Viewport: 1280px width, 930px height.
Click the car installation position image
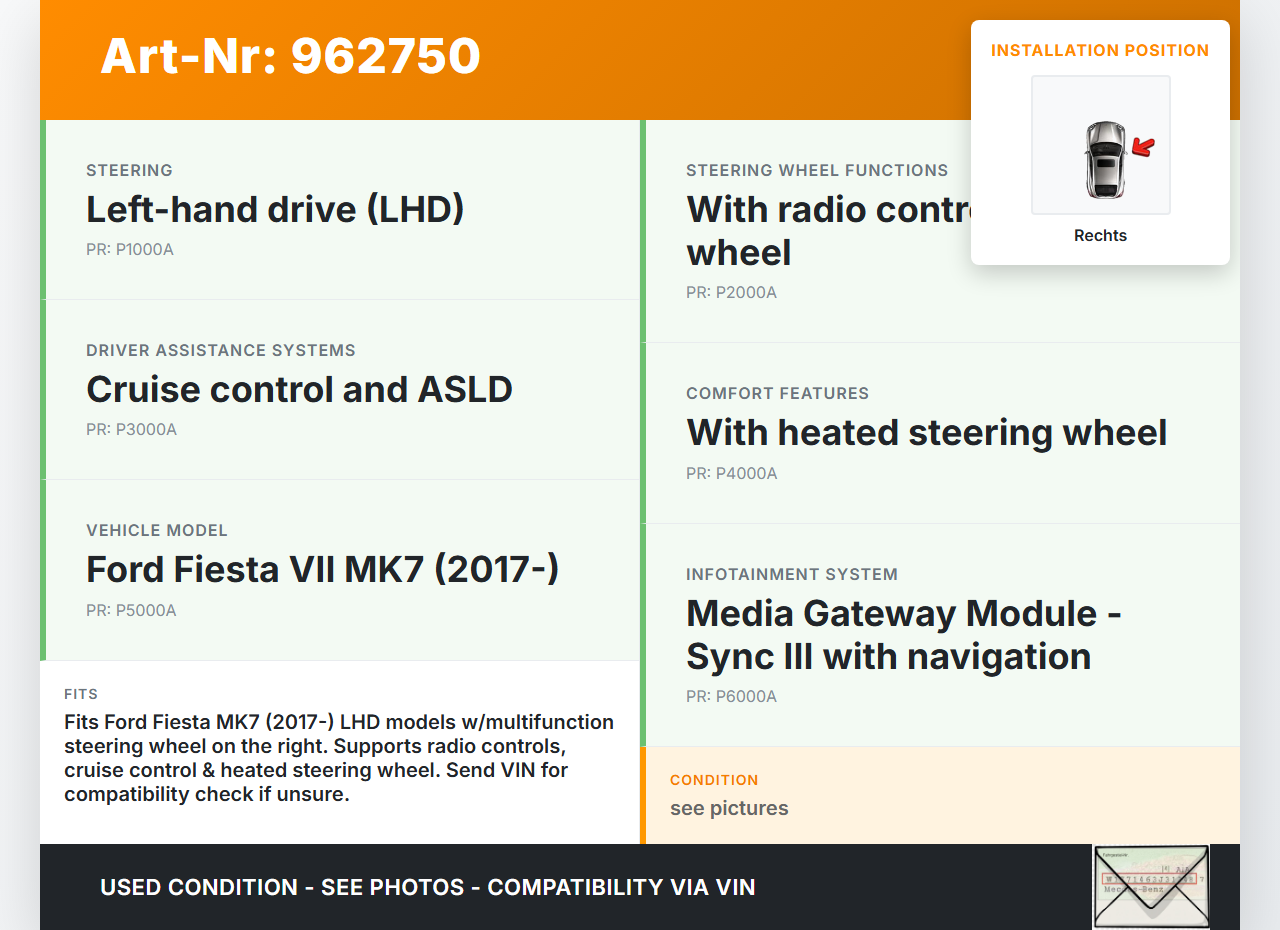(x=1101, y=145)
